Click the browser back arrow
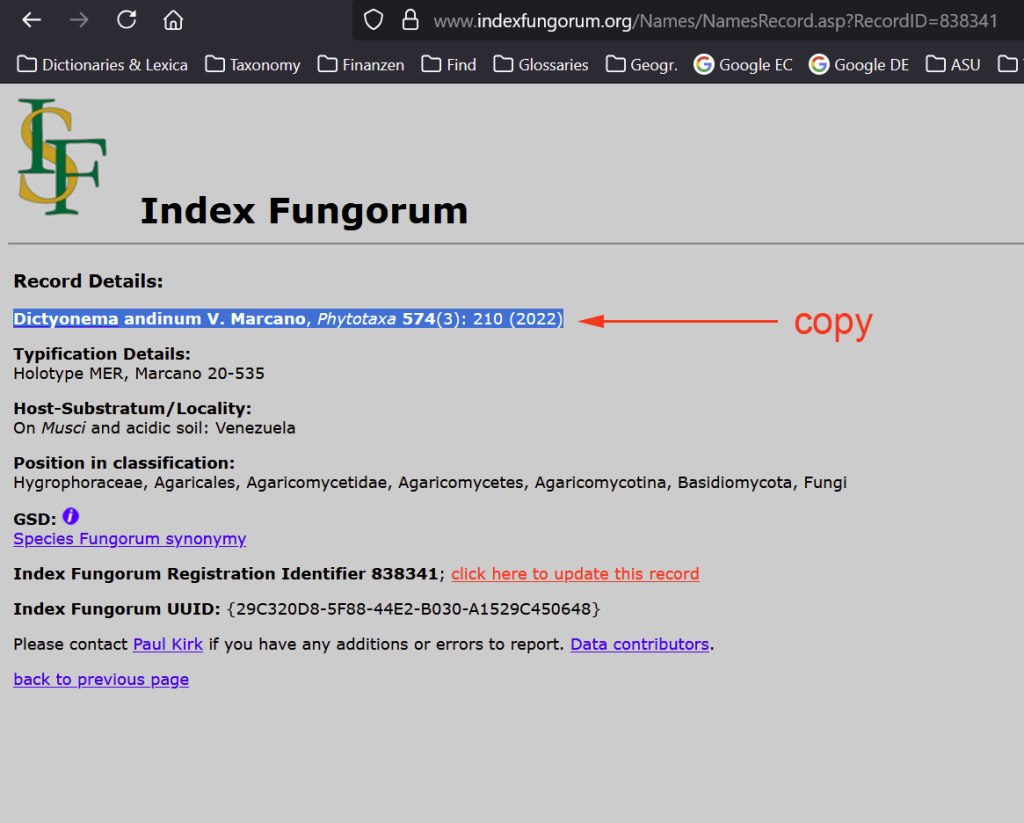 (x=32, y=20)
